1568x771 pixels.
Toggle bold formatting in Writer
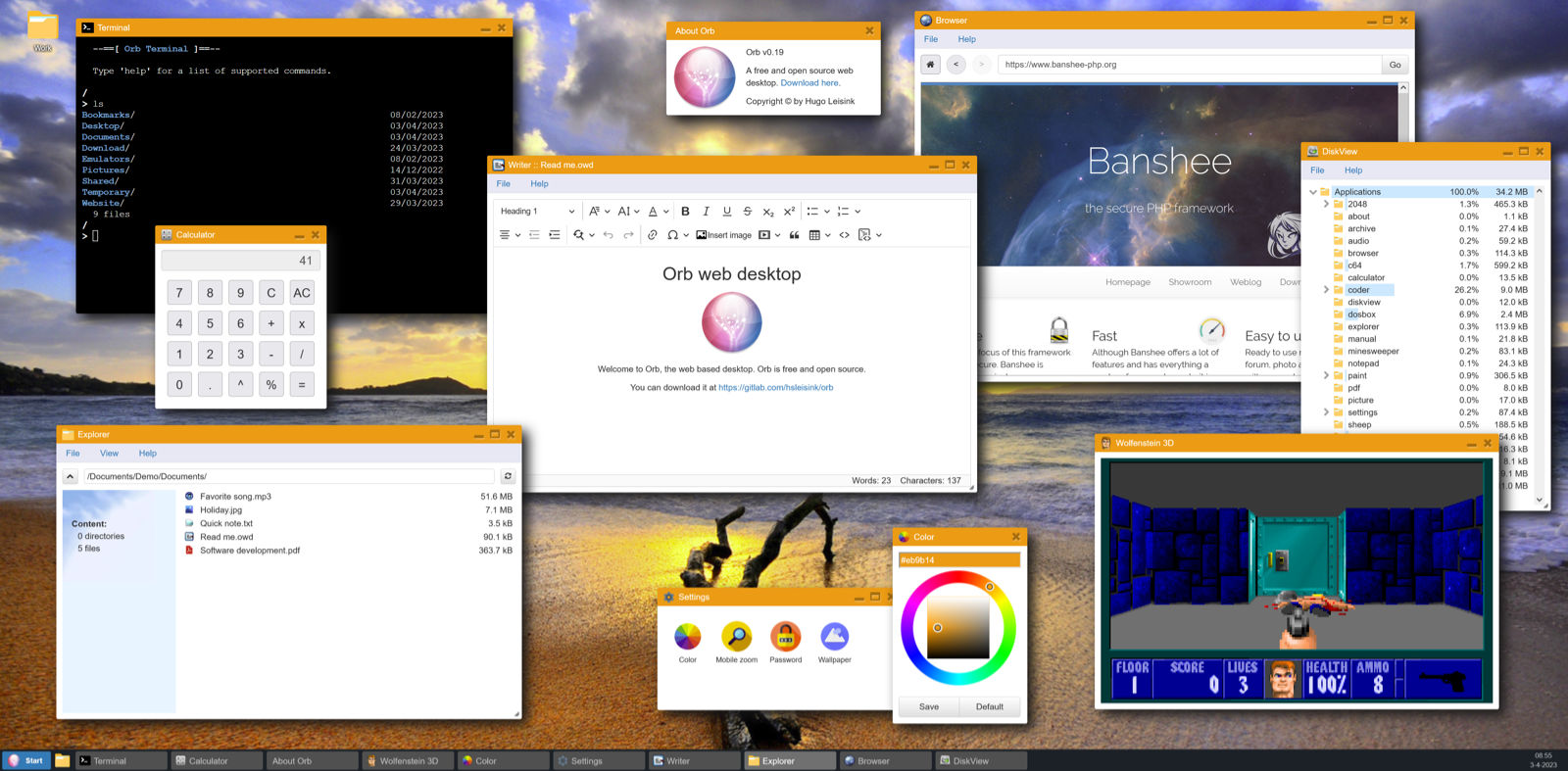[685, 212]
